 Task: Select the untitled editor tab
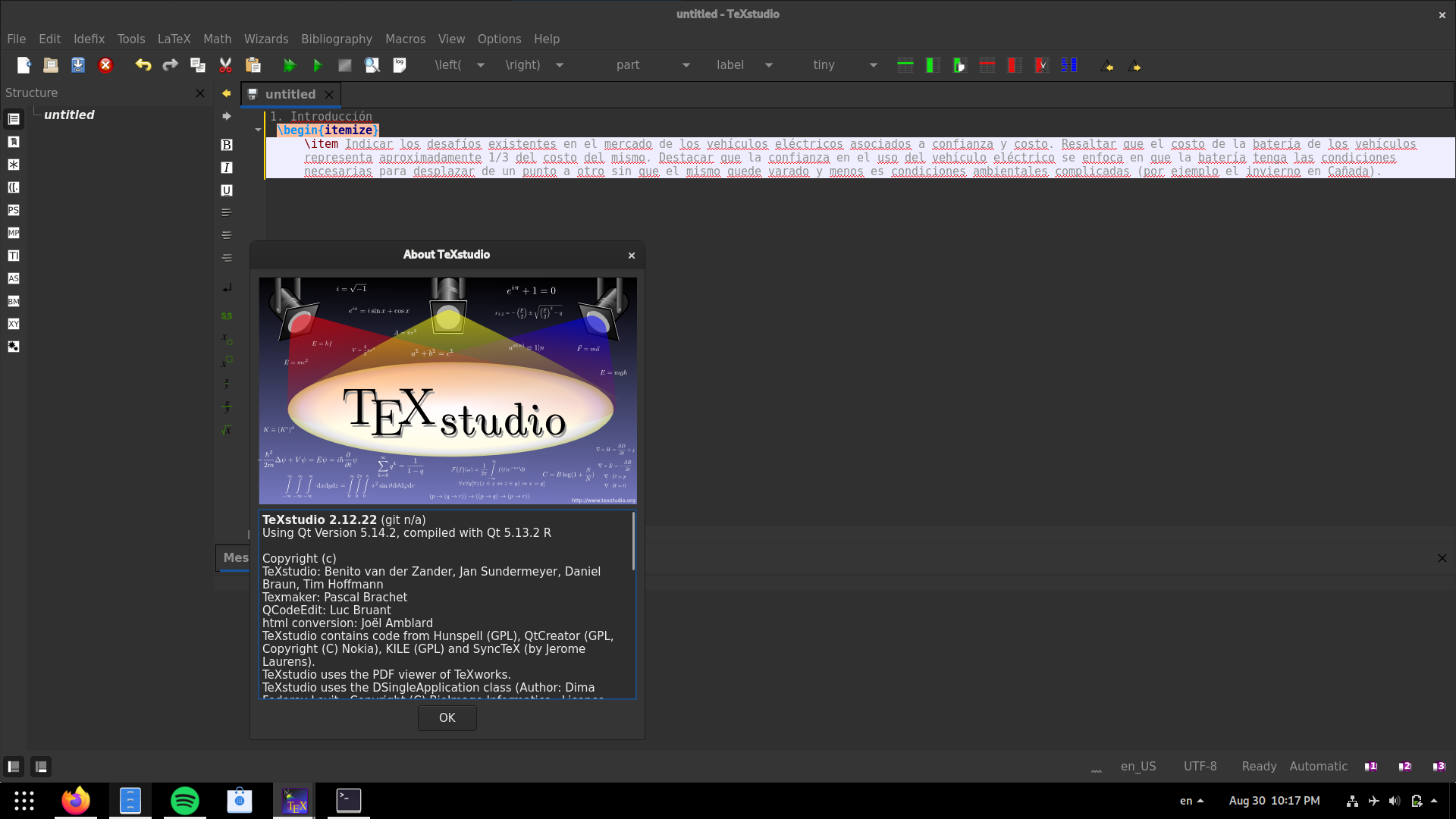tap(290, 94)
